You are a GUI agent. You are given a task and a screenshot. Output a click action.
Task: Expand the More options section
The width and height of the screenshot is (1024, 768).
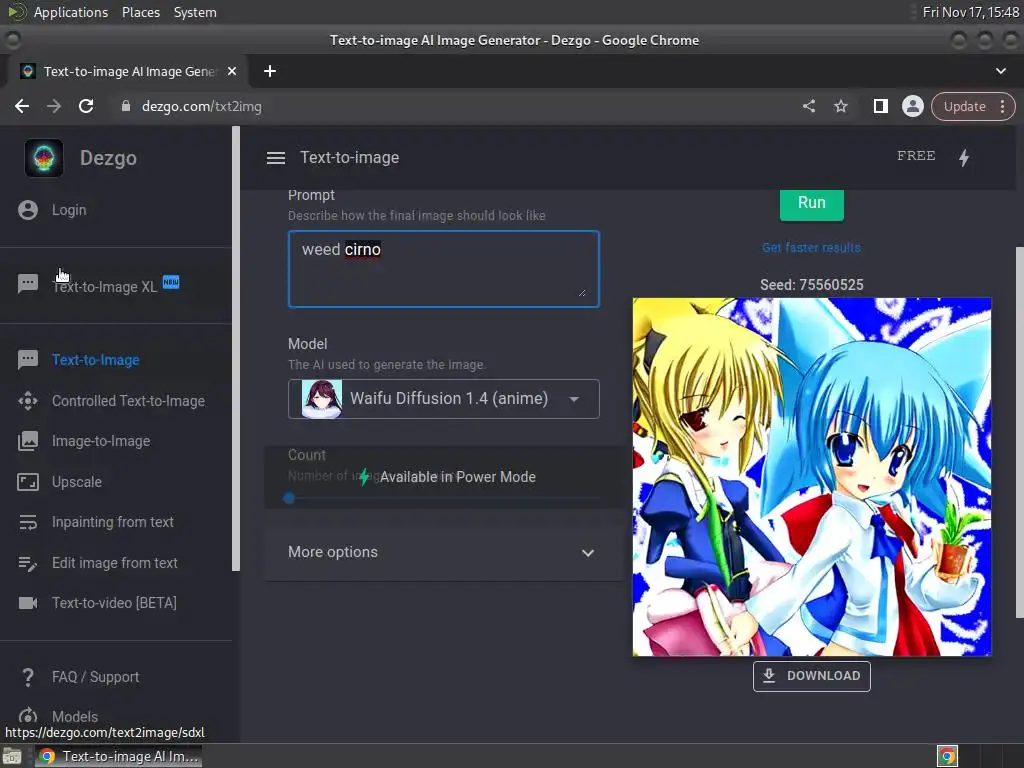tap(443, 552)
